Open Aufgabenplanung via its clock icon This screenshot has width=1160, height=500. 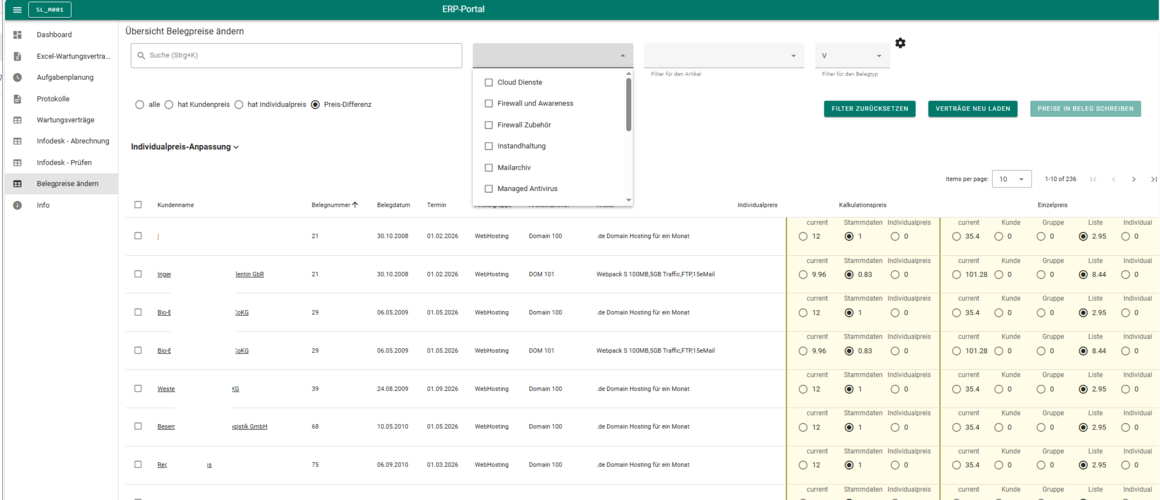(x=17, y=77)
